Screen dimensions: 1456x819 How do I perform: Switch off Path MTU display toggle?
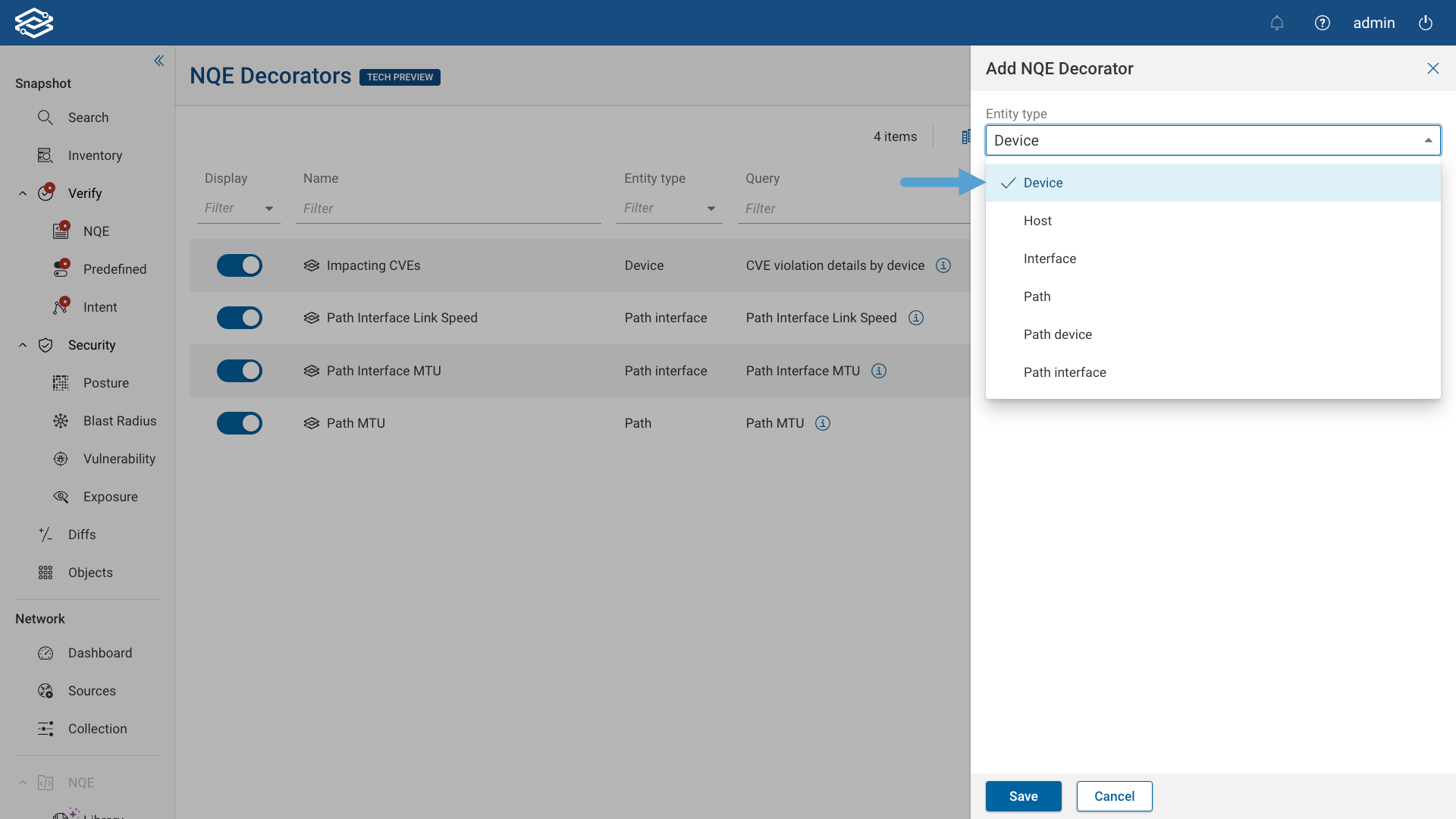[240, 423]
